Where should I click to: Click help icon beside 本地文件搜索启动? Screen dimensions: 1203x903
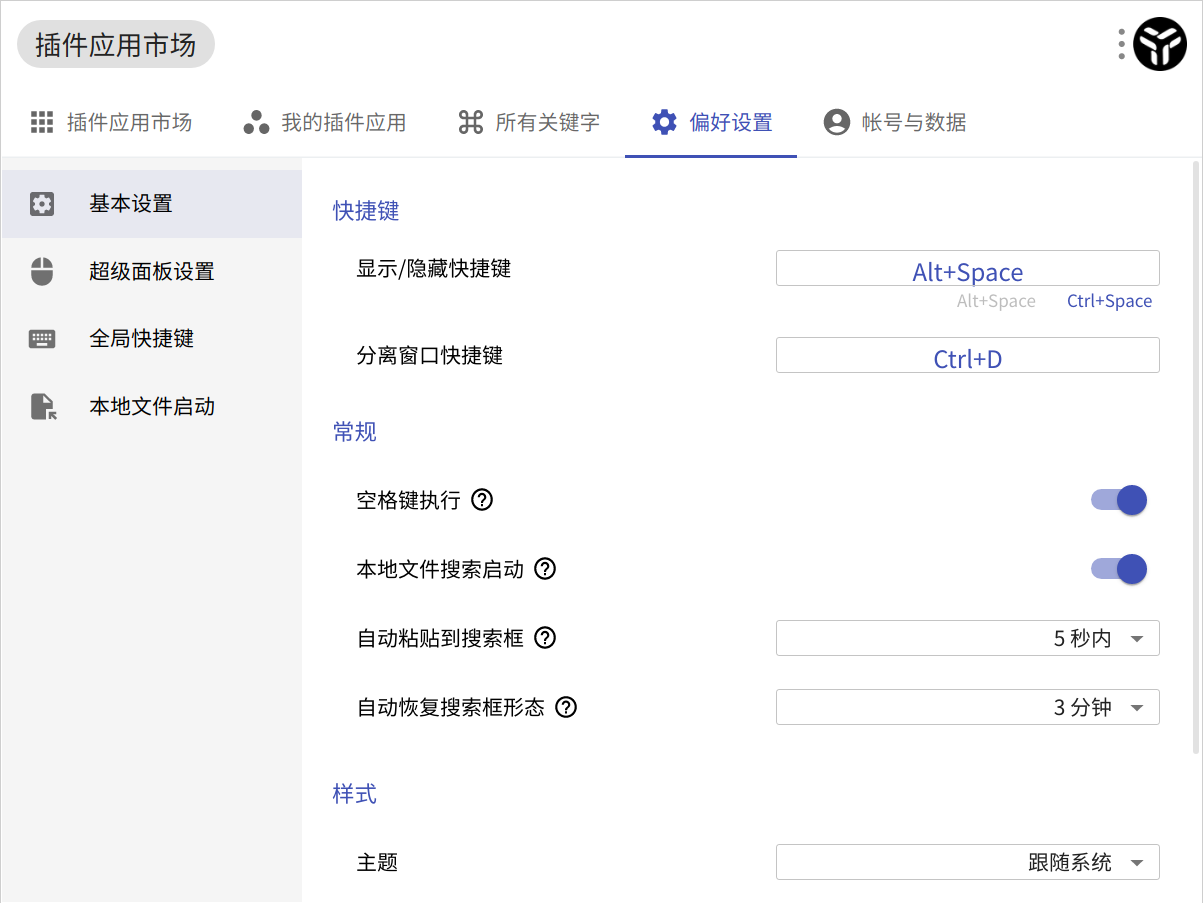point(545,569)
